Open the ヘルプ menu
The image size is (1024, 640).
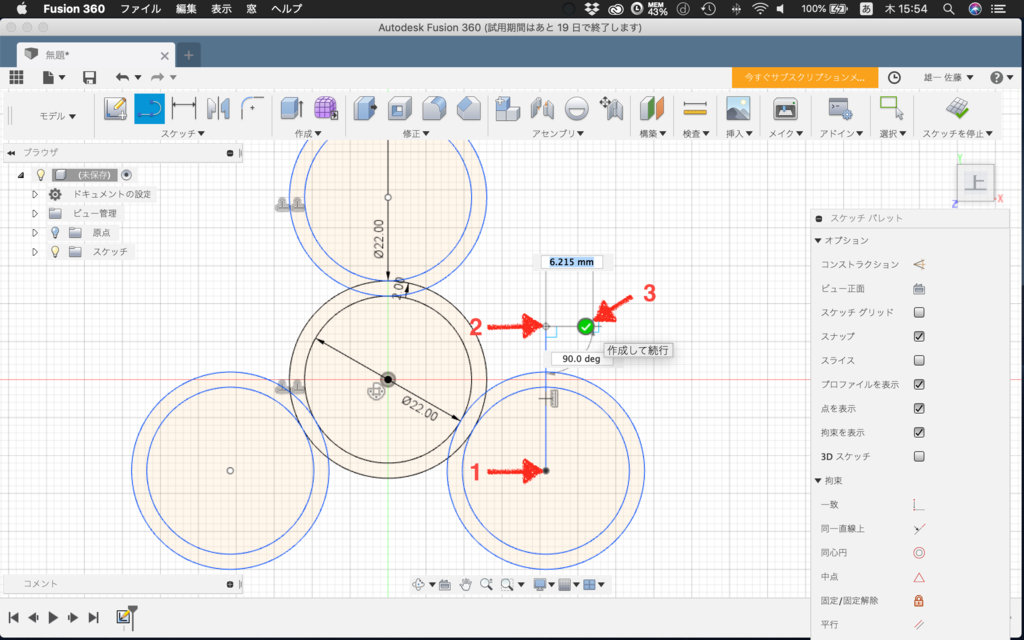pos(287,8)
